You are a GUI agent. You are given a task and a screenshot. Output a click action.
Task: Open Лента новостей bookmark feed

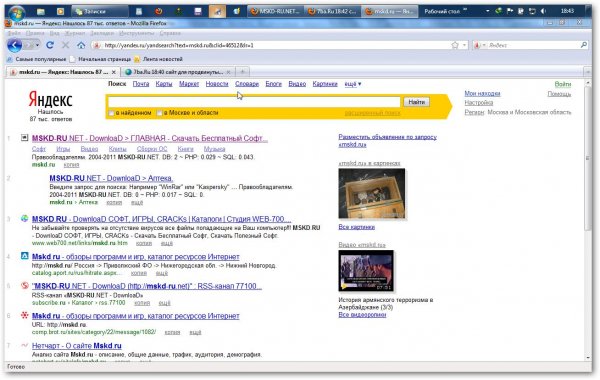pos(158,59)
